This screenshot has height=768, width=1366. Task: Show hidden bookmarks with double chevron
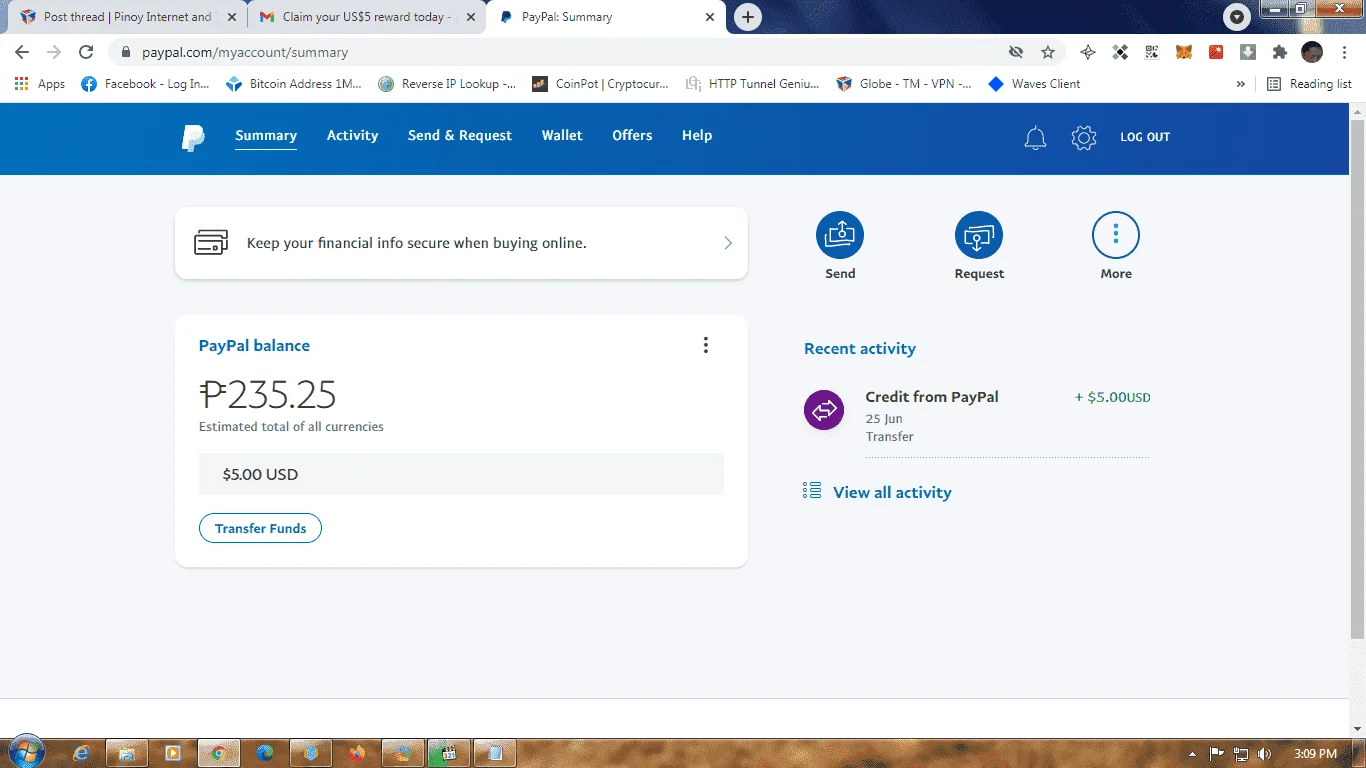(x=1241, y=84)
